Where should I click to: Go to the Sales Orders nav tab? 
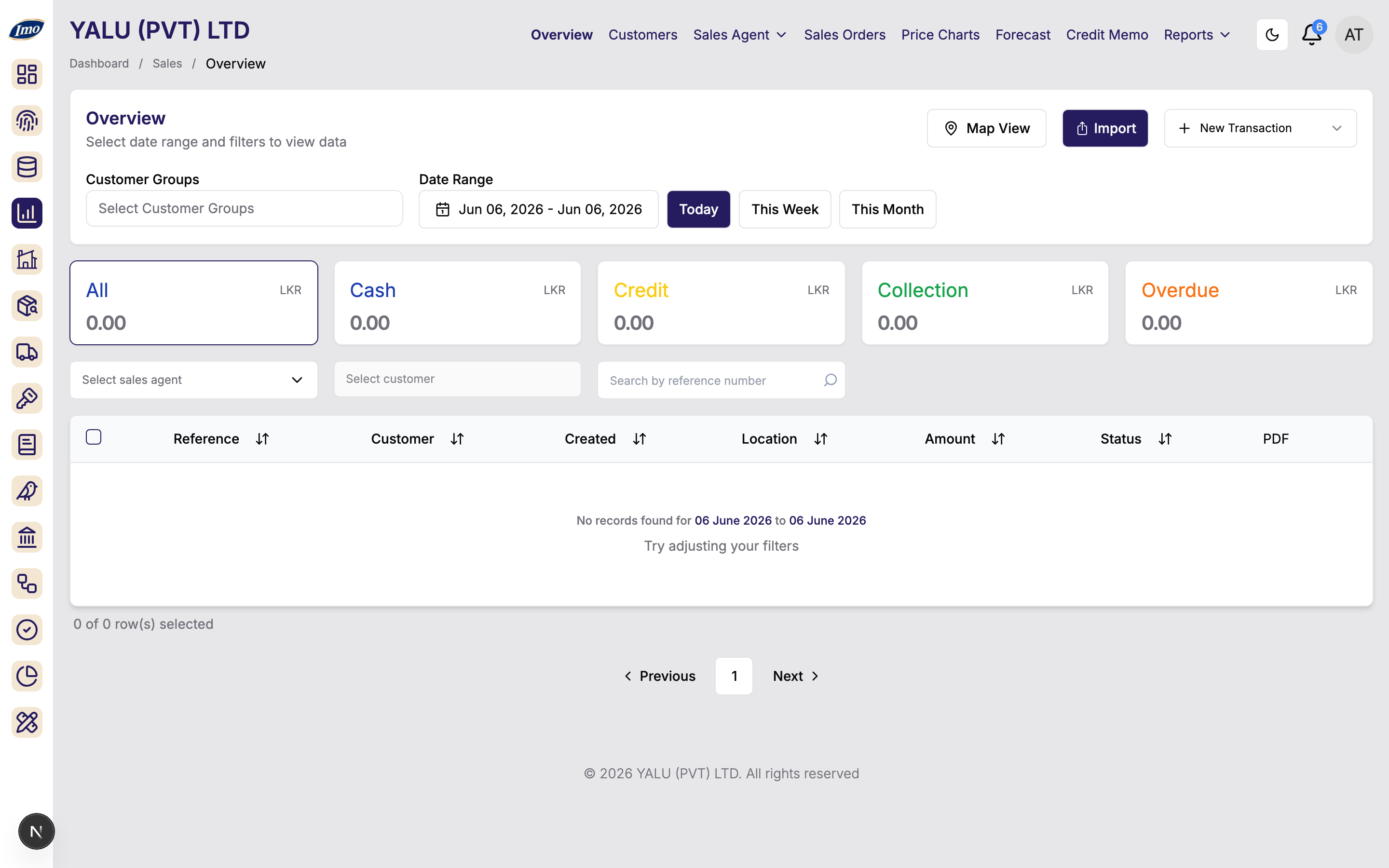(x=844, y=35)
